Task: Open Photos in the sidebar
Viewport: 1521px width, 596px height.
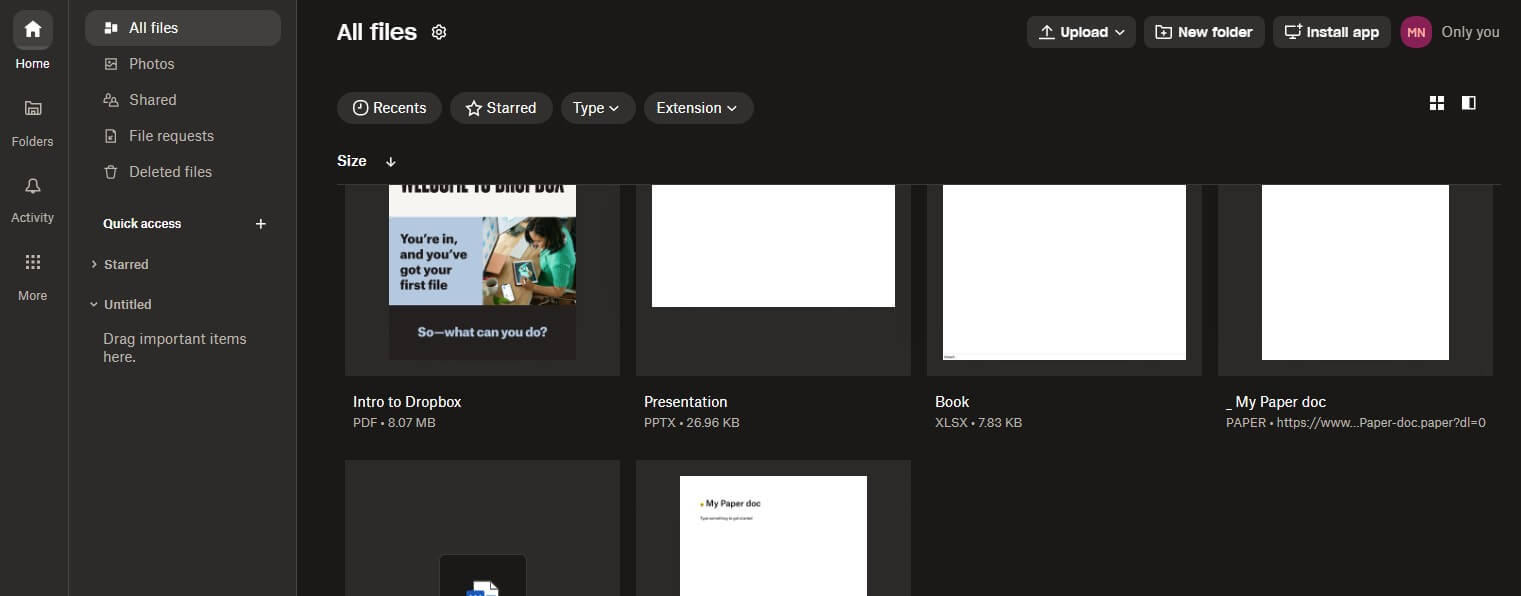Action: coord(183,64)
